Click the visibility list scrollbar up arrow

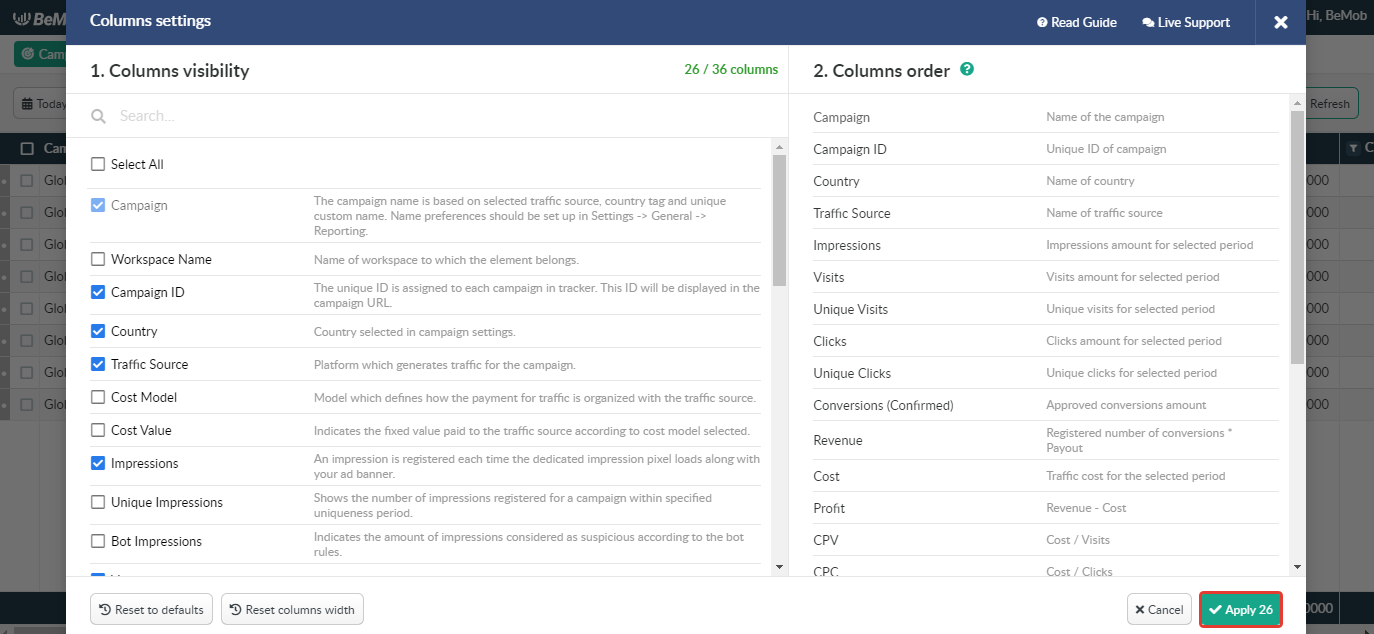(x=780, y=147)
